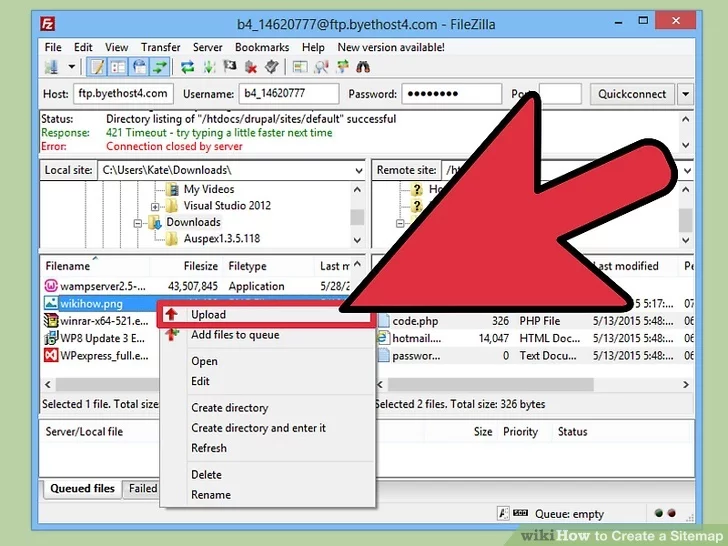Select the hotmail HTML document icon
728x546 pixels.
[x=383, y=338]
